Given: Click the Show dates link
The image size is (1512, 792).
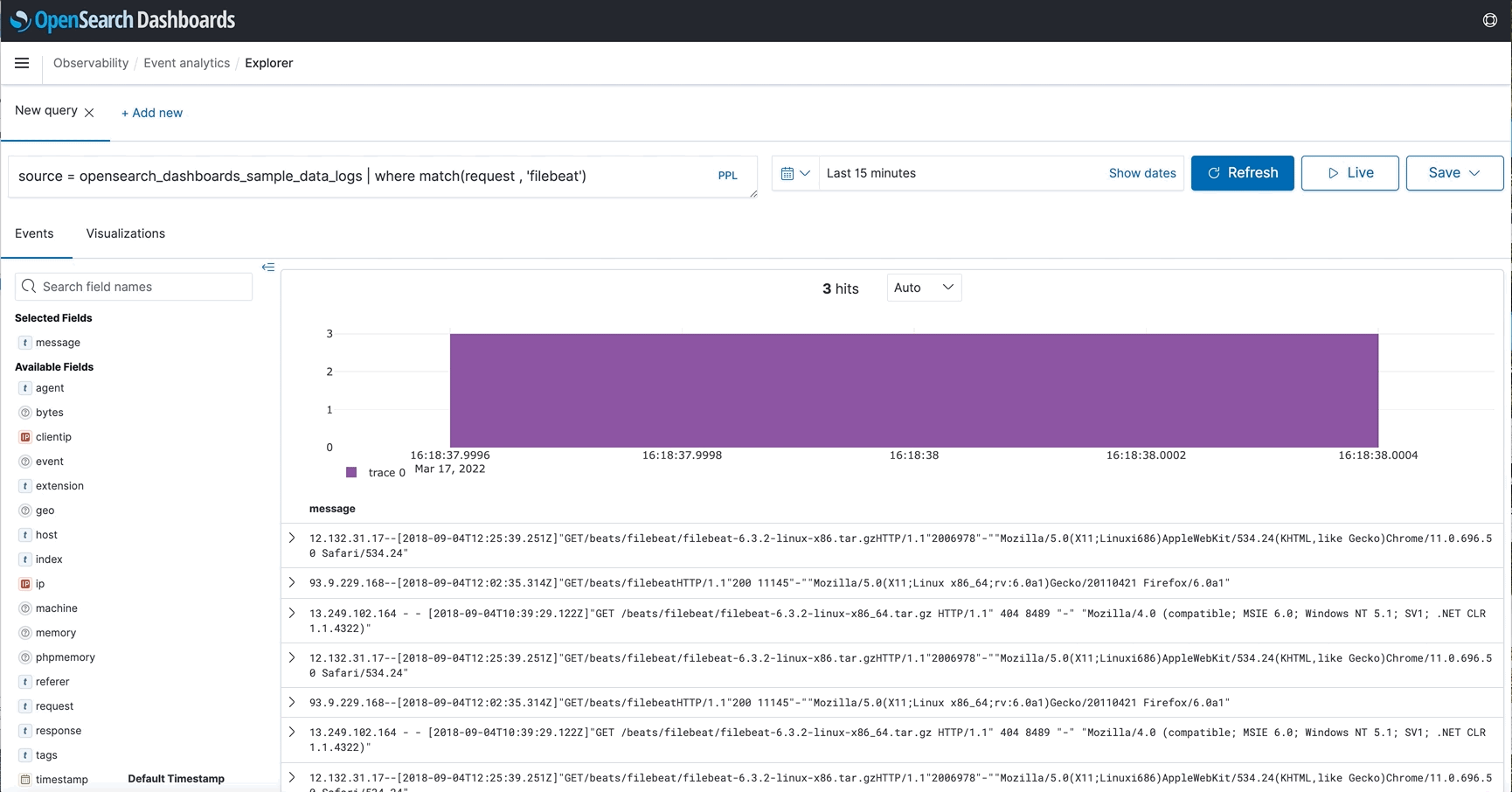Looking at the screenshot, I should [1141, 173].
